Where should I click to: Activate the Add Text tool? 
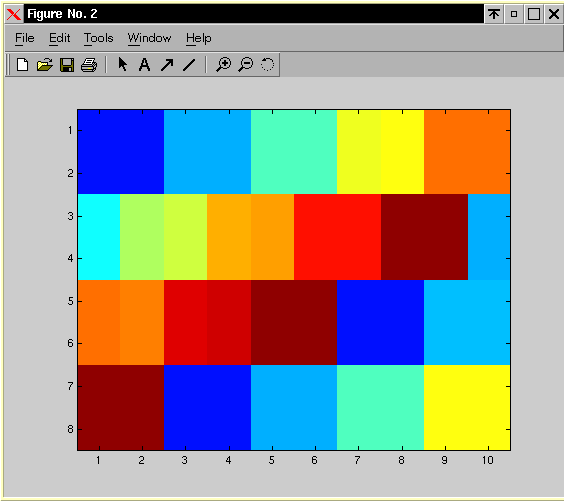tap(145, 65)
